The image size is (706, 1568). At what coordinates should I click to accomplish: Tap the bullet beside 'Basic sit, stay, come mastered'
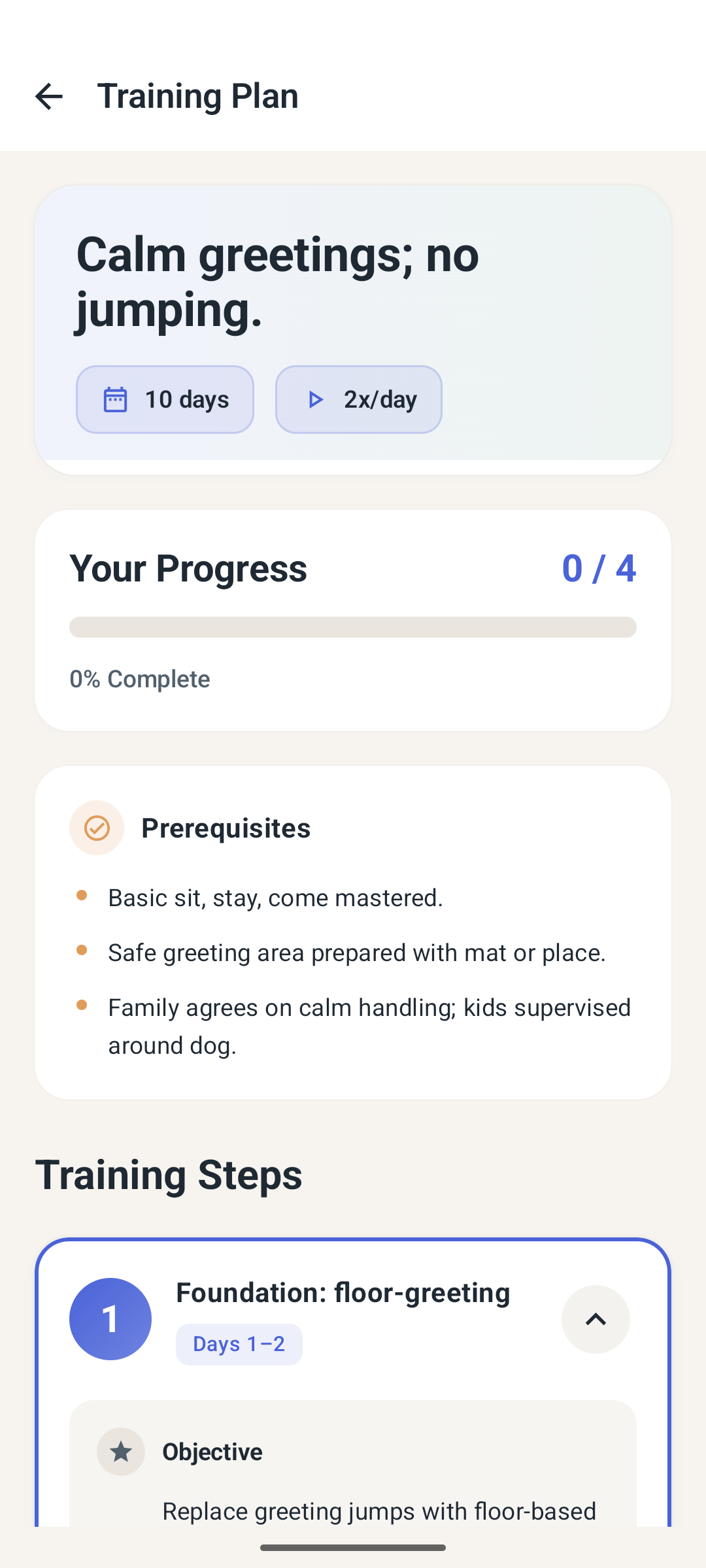[82, 898]
